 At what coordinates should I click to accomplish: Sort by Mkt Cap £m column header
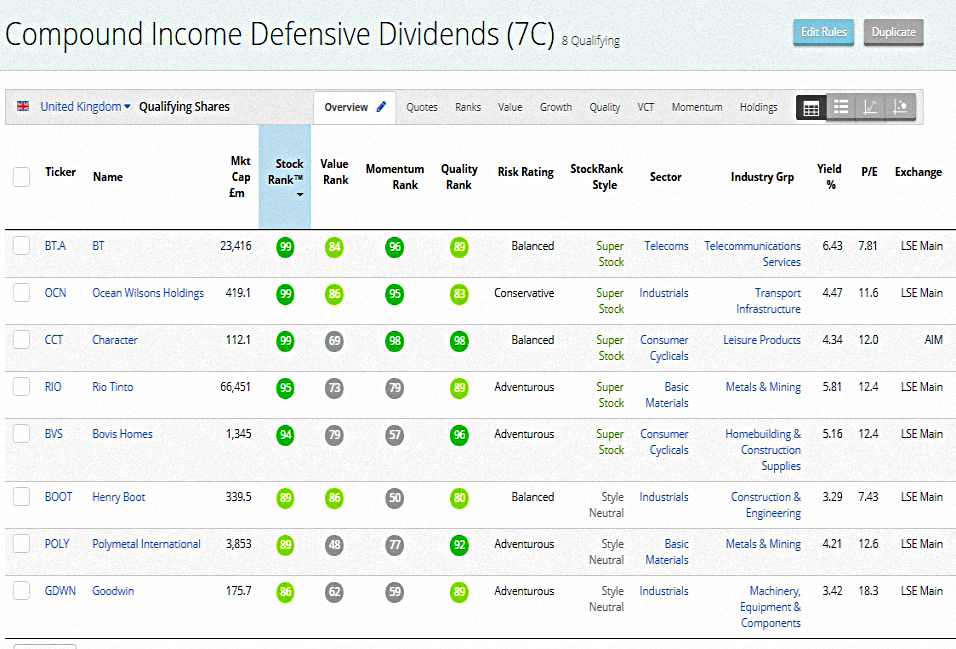point(239,177)
